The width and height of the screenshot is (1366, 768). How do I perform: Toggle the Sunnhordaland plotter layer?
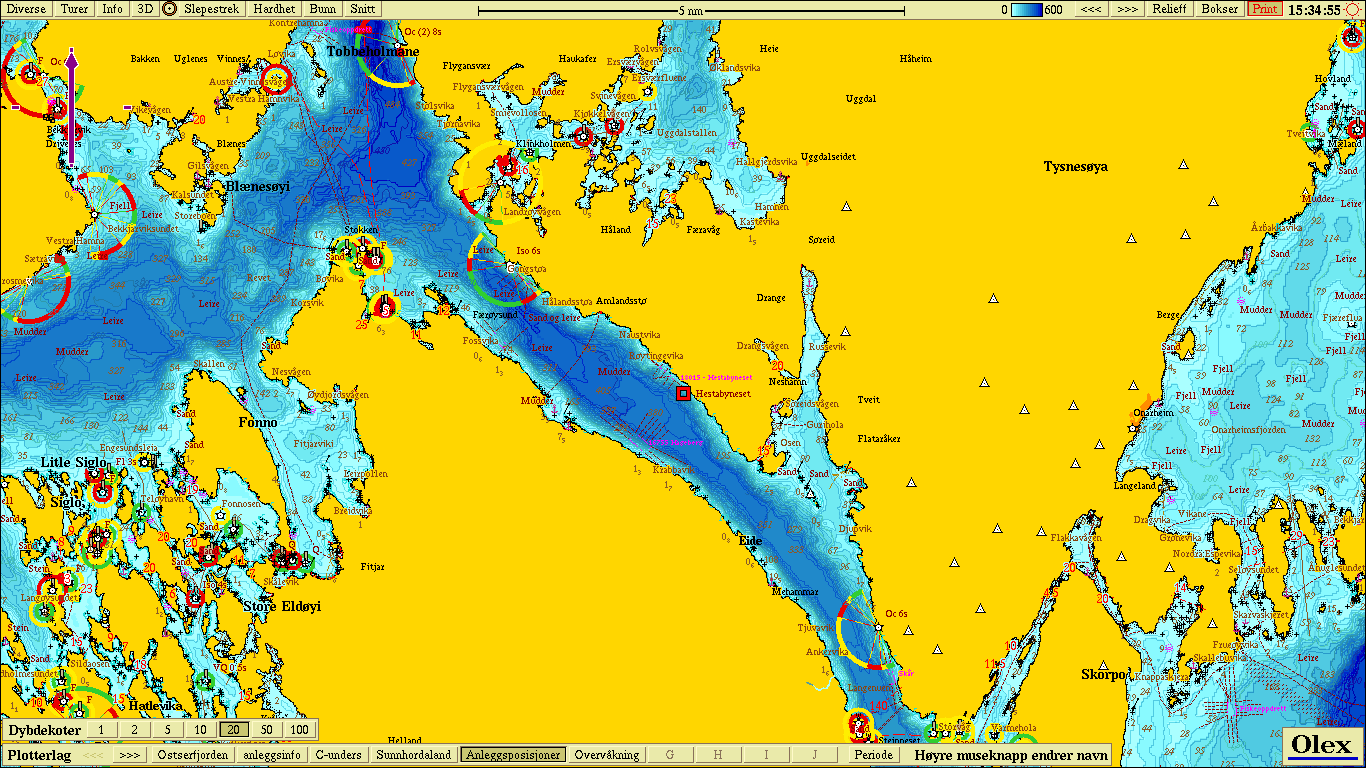413,755
